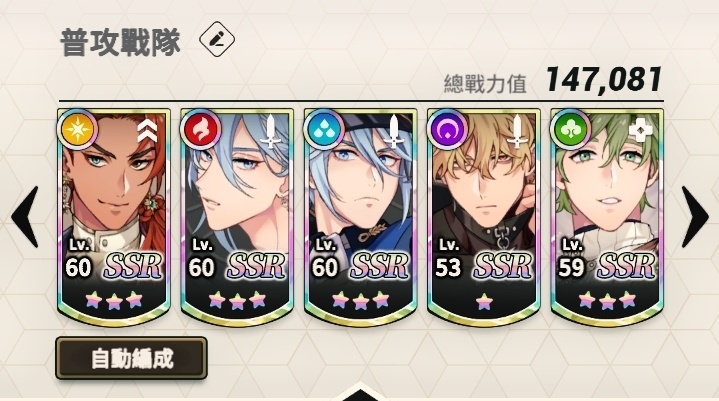
Task: Open the capped blue-haired Lv. 60 card
Action: click(x=360, y=217)
